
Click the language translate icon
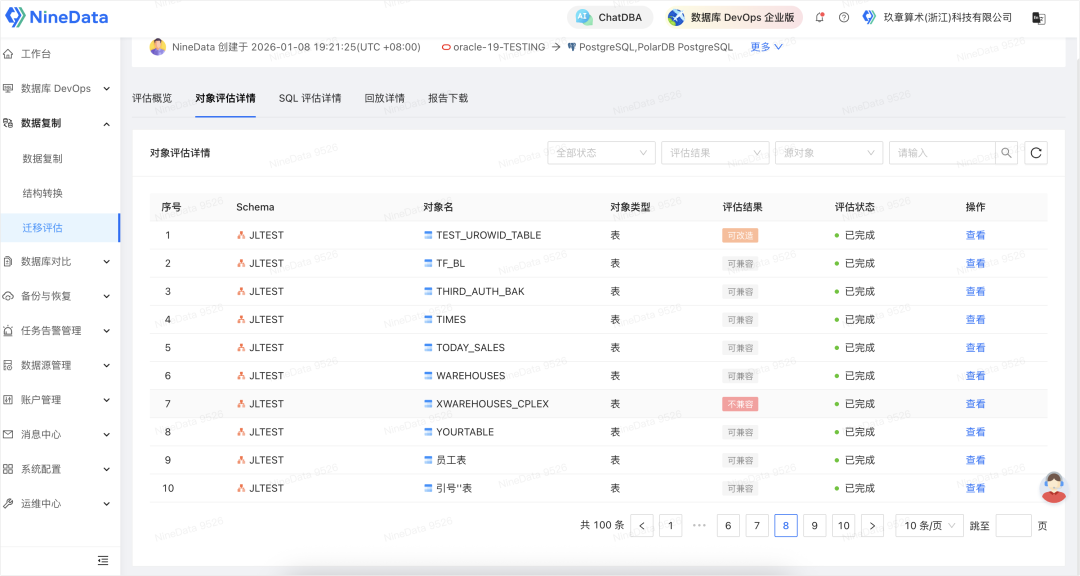coord(1040,18)
